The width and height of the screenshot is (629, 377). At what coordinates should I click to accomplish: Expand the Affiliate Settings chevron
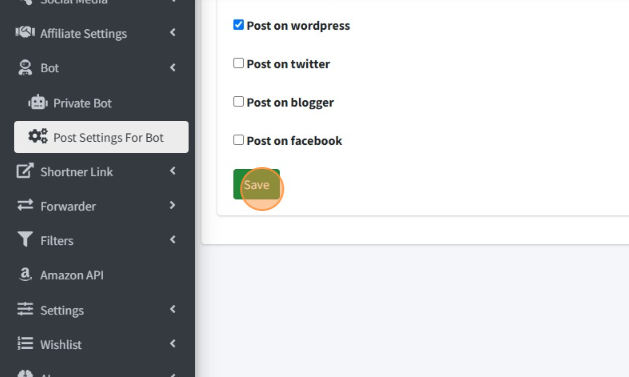pyautogui.click(x=173, y=32)
